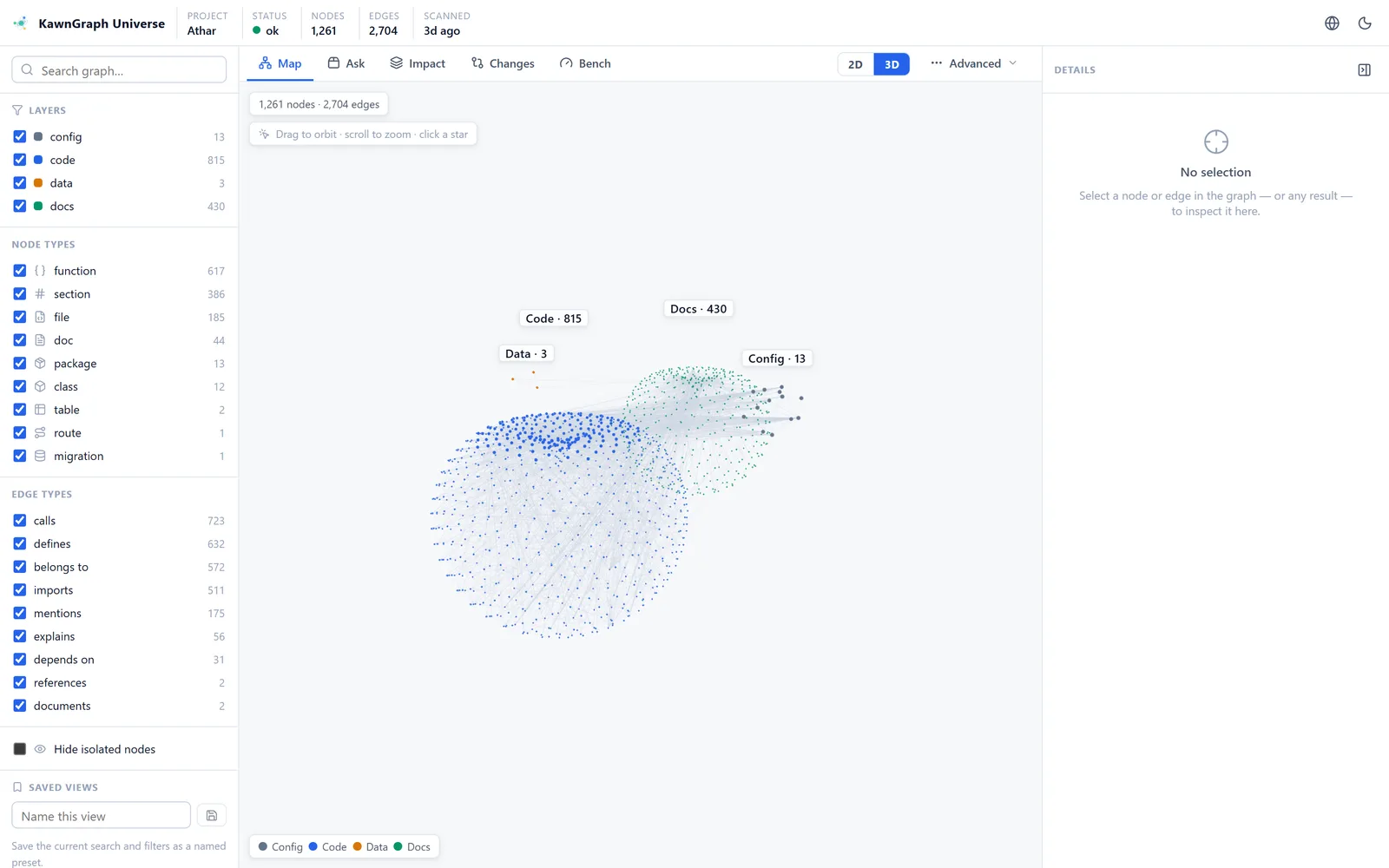Click the migration database icon
Viewport: 1389px width, 868px height.
40,456
